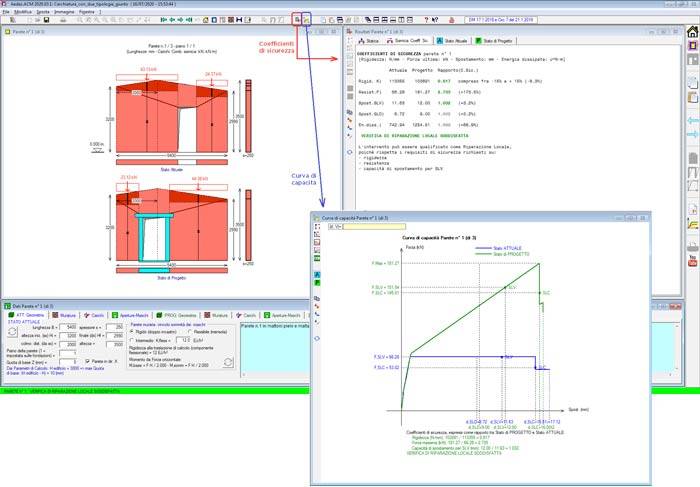Go to next wall green arrow
Viewport: 700px width, 487px height.
(x=180, y=20)
